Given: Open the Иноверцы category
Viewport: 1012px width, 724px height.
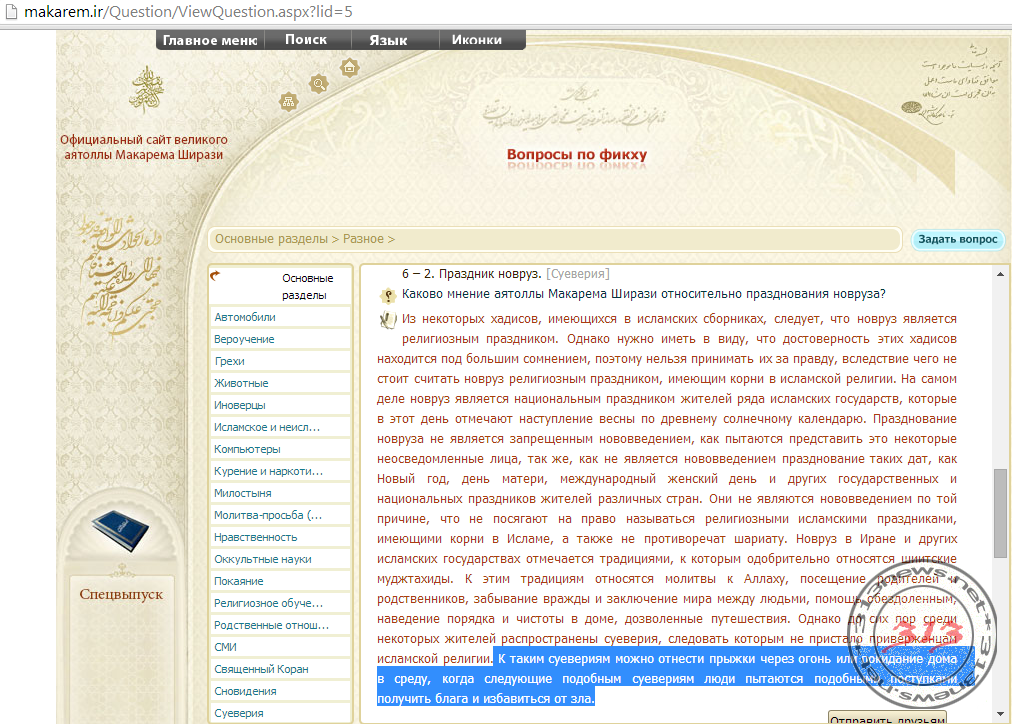Looking at the screenshot, I should (281, 405).
